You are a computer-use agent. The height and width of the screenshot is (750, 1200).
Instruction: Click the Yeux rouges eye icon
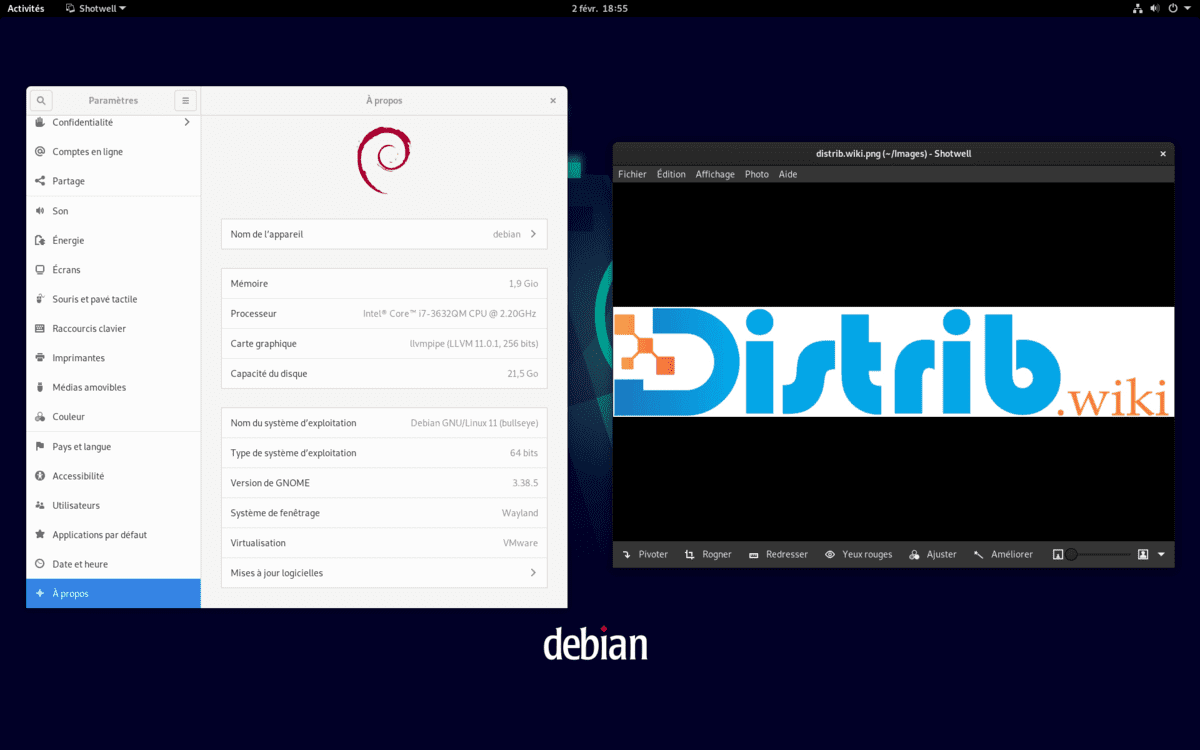click(x=830, y=554)
